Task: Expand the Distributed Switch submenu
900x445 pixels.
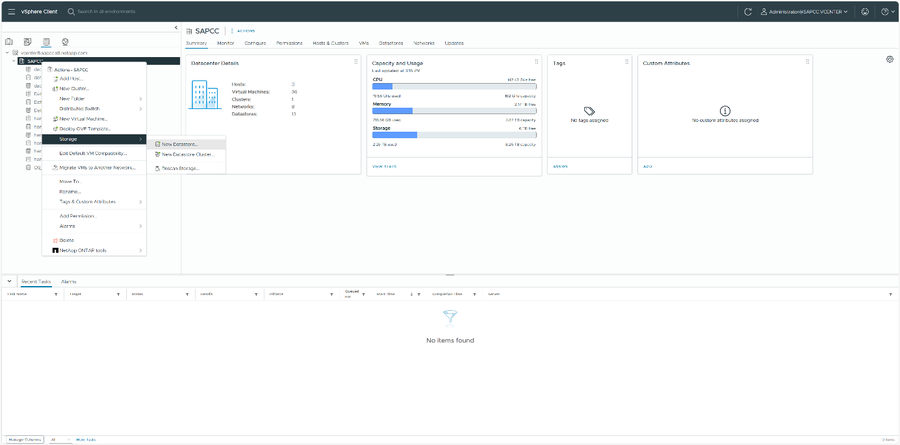Action: 94,109
